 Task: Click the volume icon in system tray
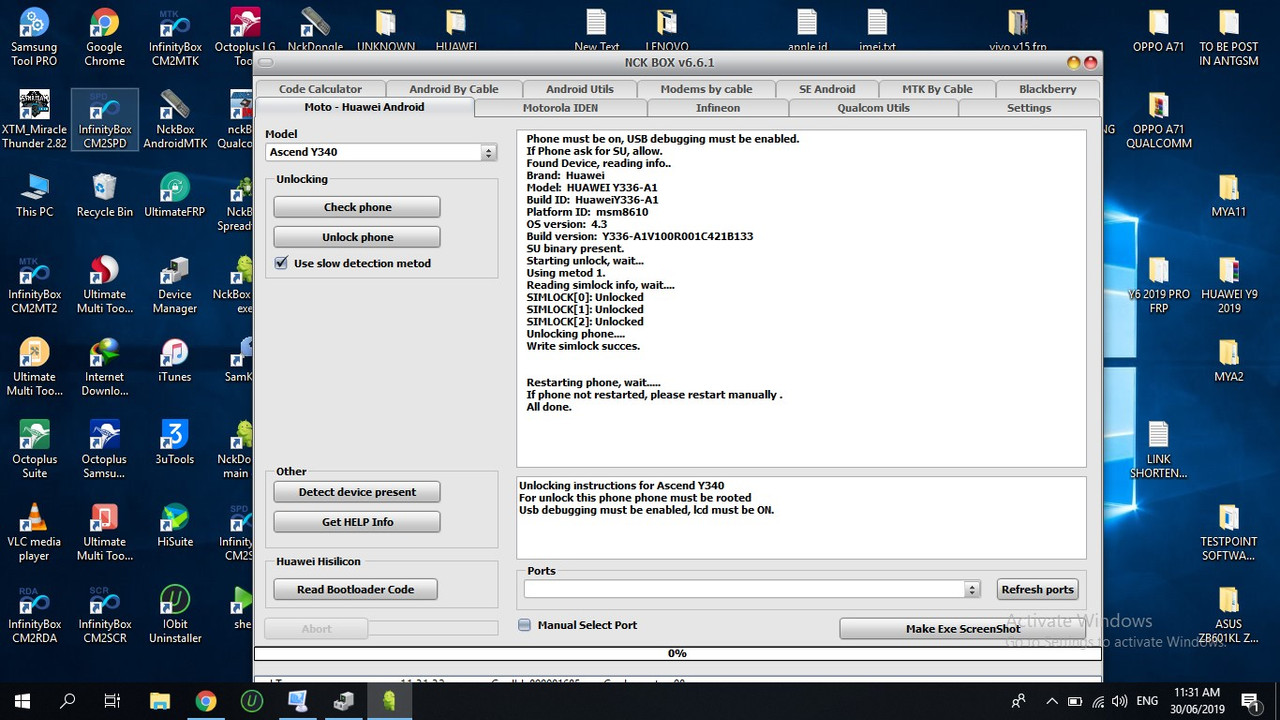pos(1119,701)
